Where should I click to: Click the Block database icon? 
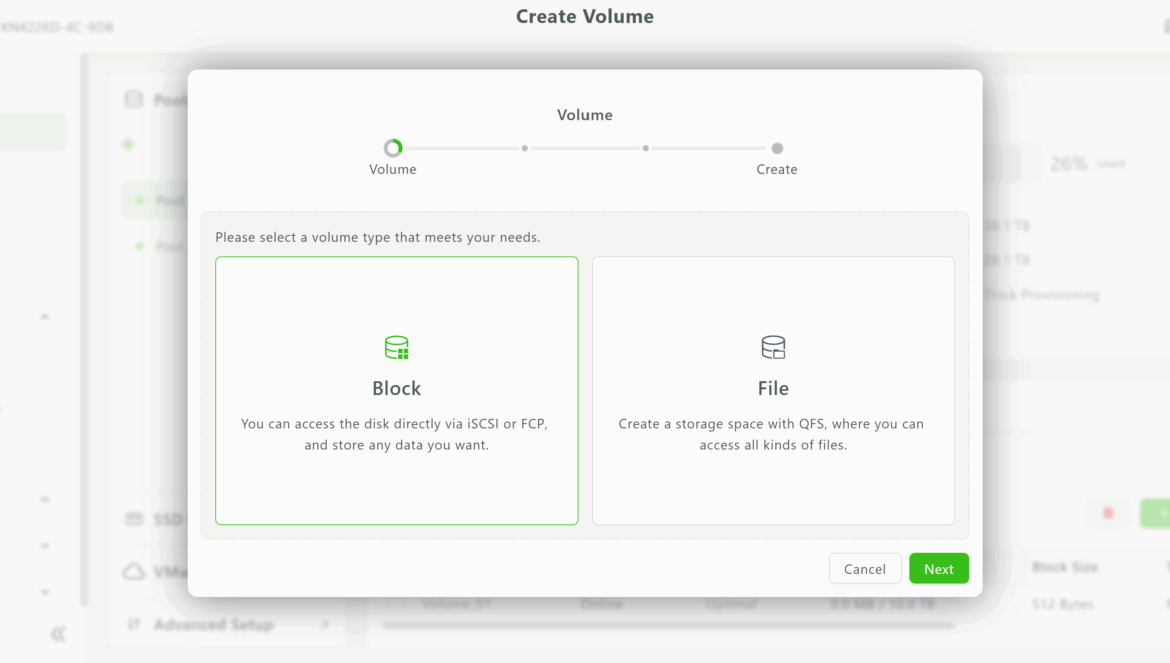click(397, 347)
